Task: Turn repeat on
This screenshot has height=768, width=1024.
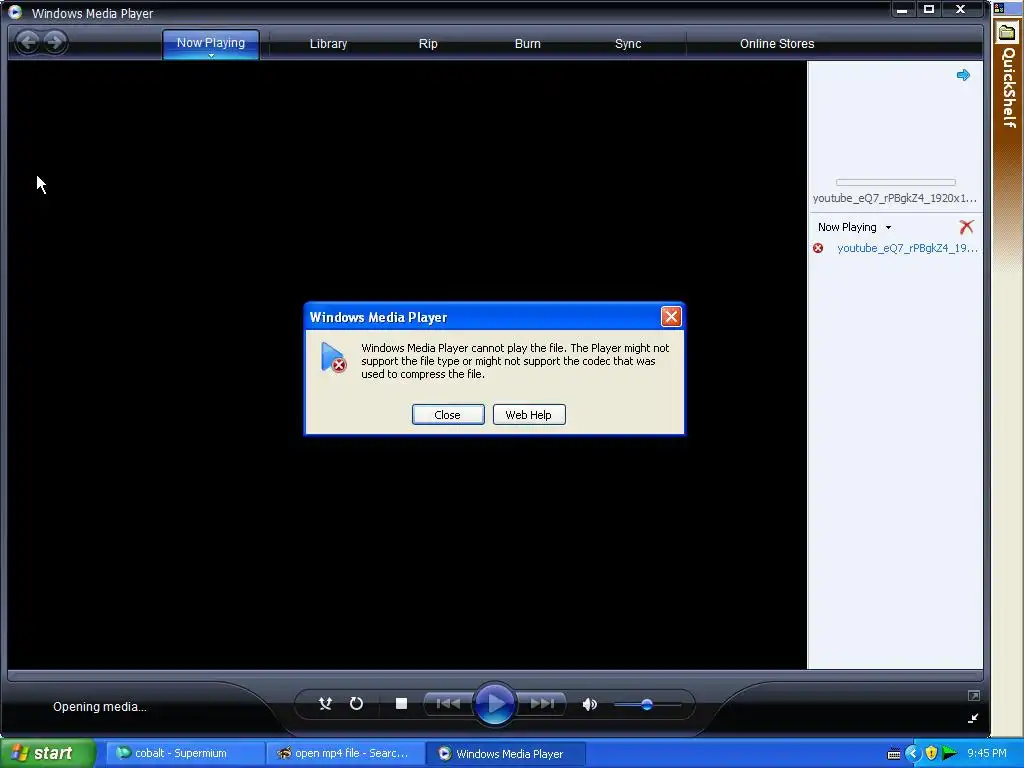Action: click(356, 703)
